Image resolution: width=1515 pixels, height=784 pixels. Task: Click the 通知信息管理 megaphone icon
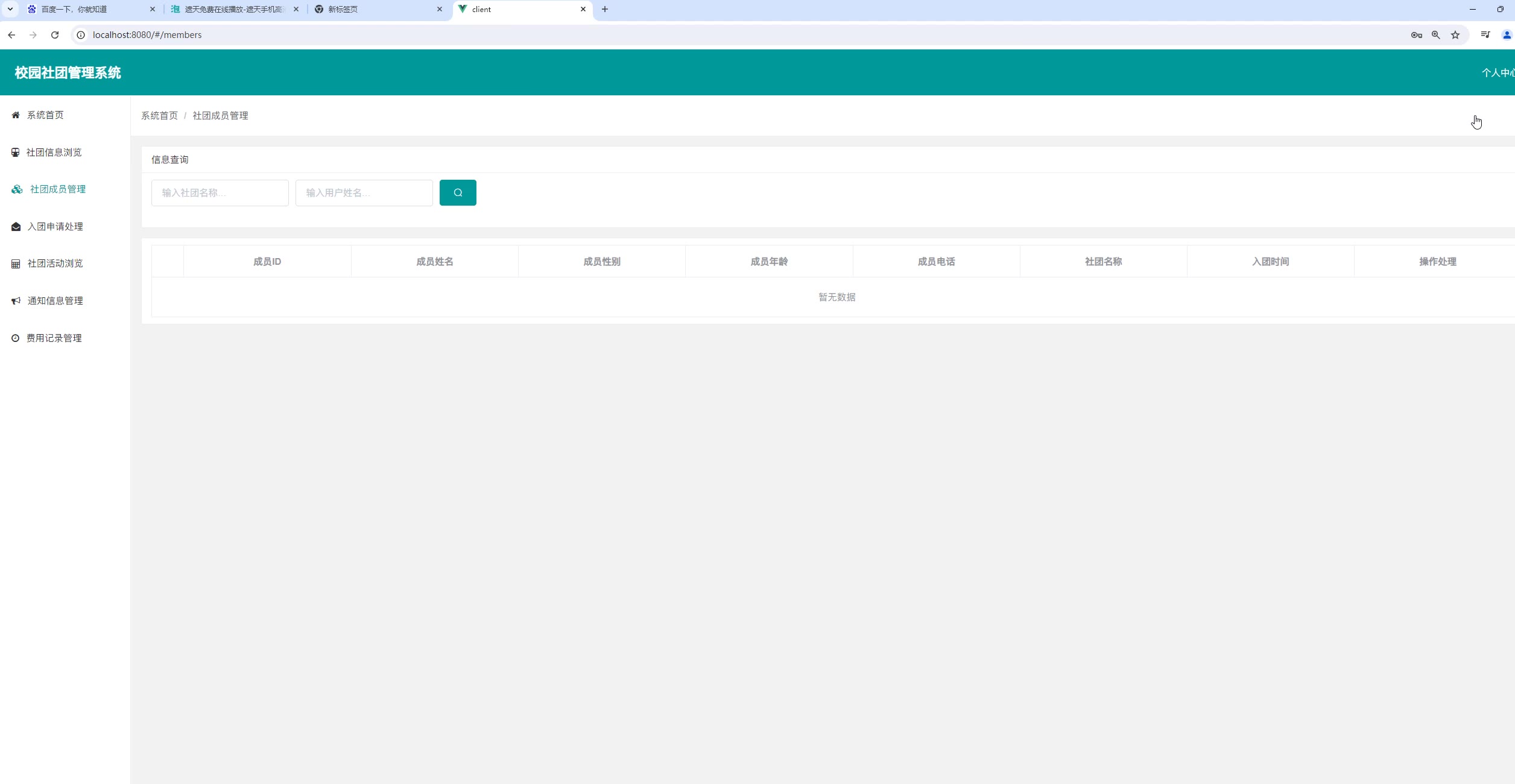[16, 301]
